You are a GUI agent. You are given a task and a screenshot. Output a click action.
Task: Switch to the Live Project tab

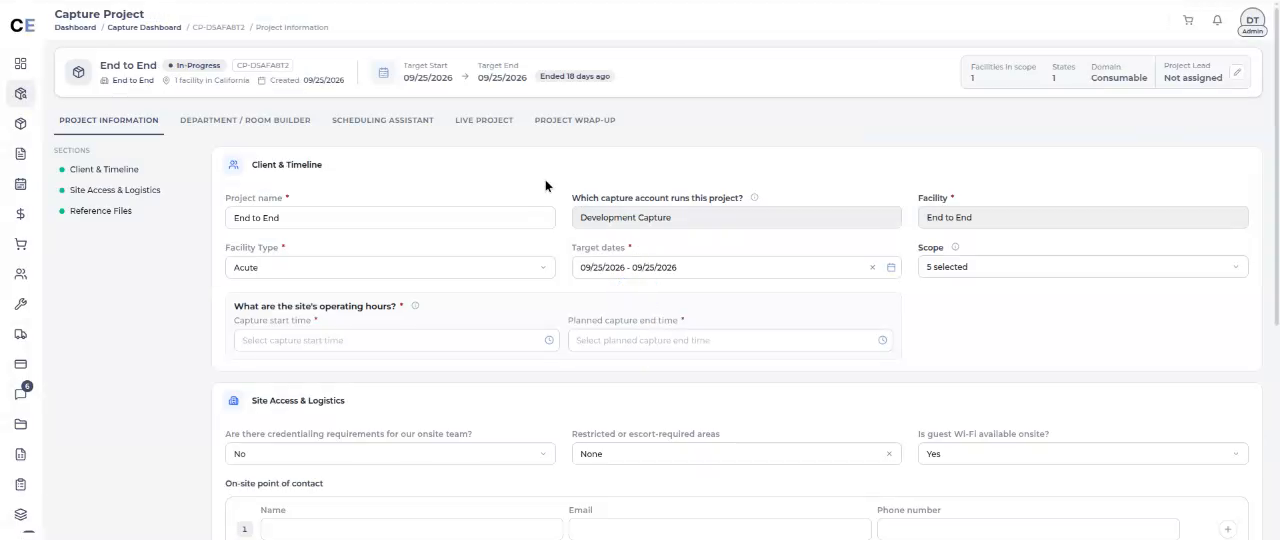click(x=484, y=120)
